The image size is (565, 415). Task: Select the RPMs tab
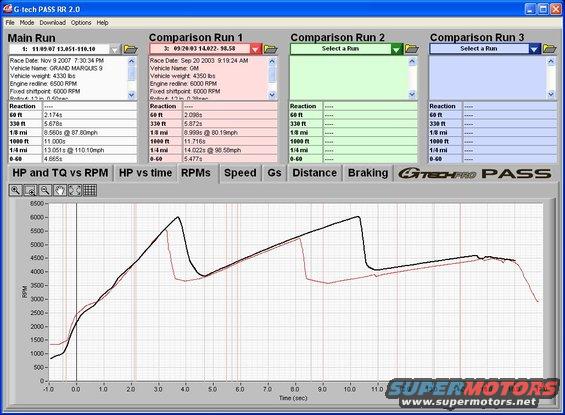tap(196, 173)
